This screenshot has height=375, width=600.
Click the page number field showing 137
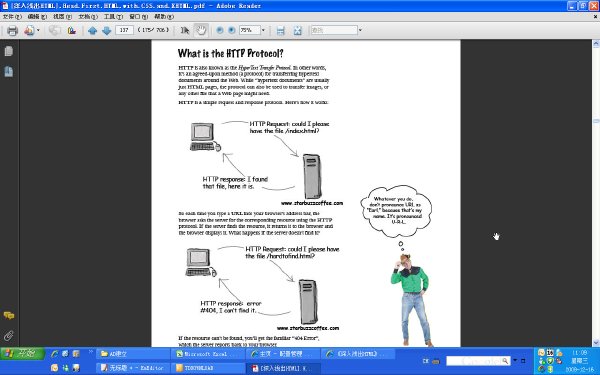(124, 30)
